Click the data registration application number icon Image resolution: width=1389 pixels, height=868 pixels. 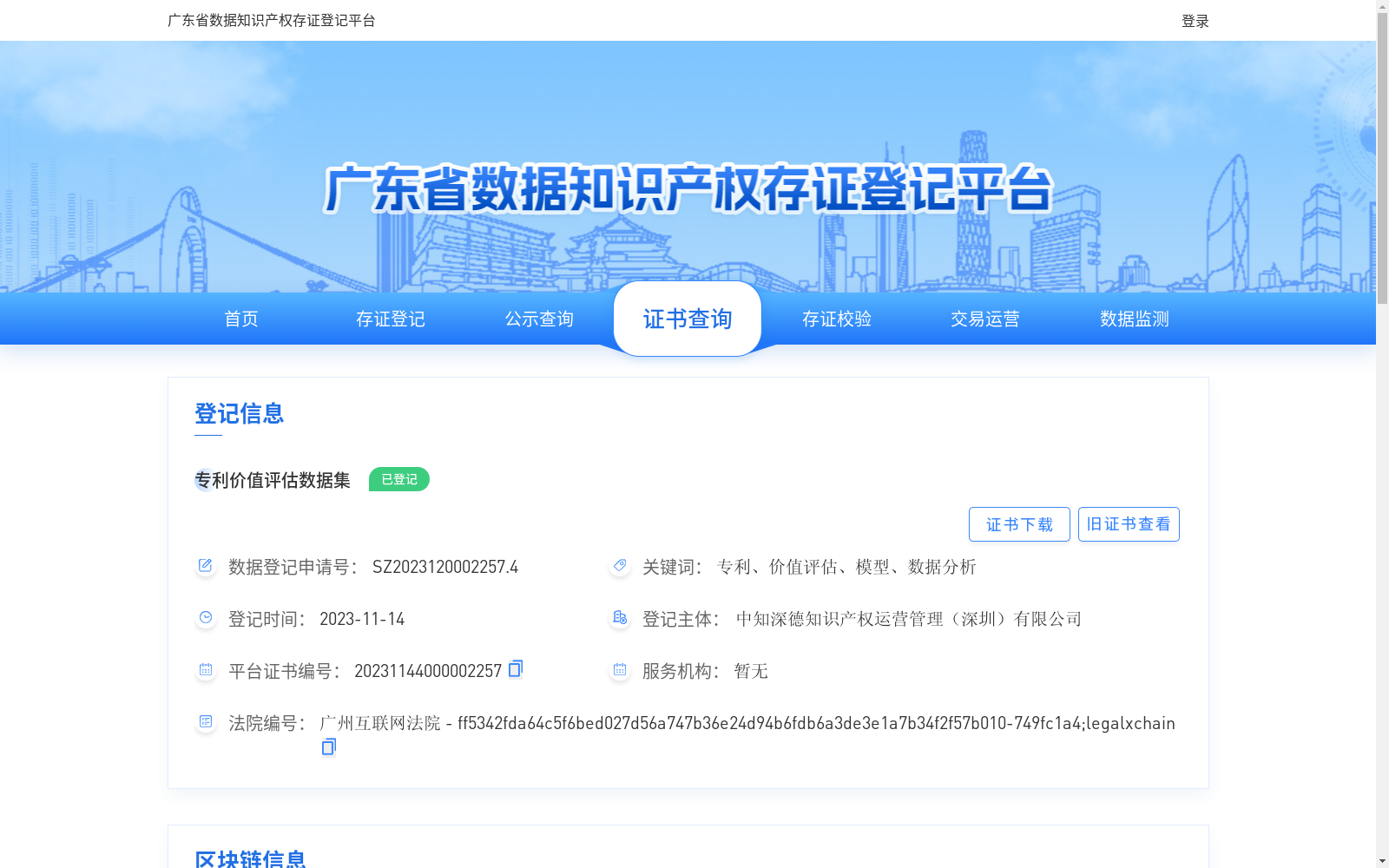(205, 566)
